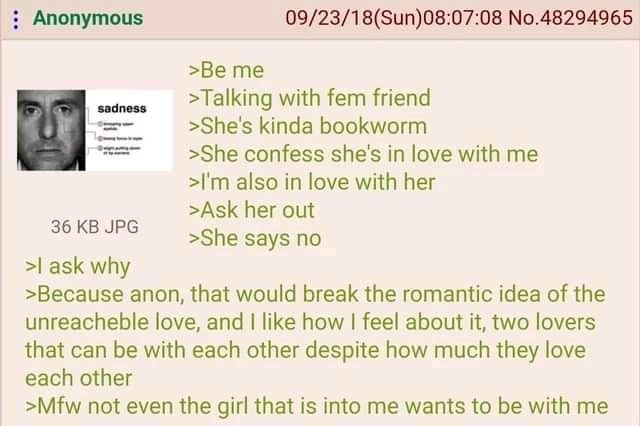The height and width of the screenshot is (426, 640).
Task: Select the 'She's kinda bookworm' line
Action: click(x=308, y=126)
